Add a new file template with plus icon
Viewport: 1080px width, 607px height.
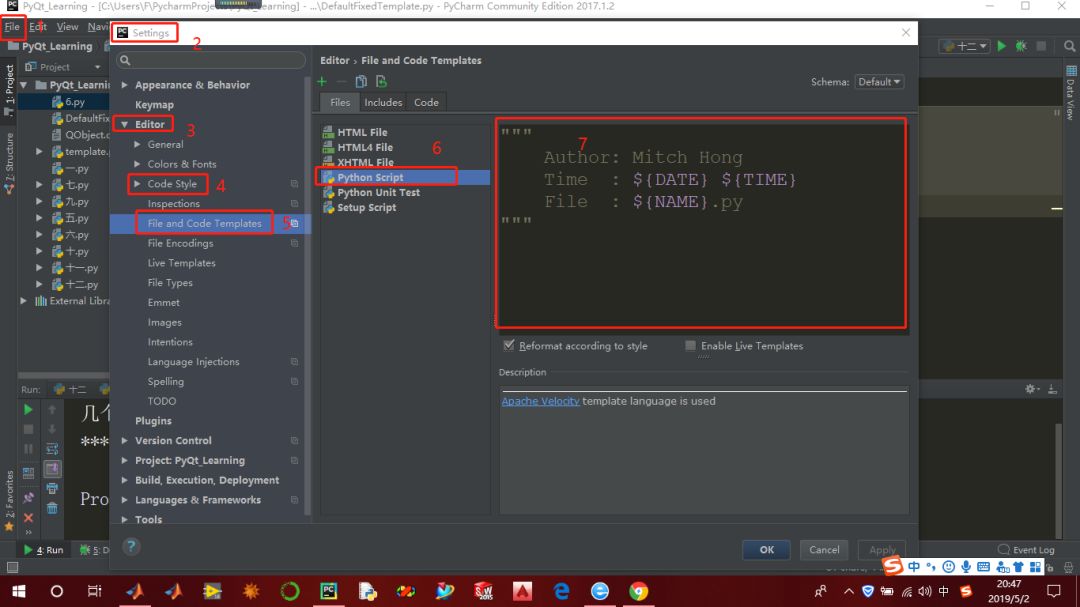coord(322,81)
